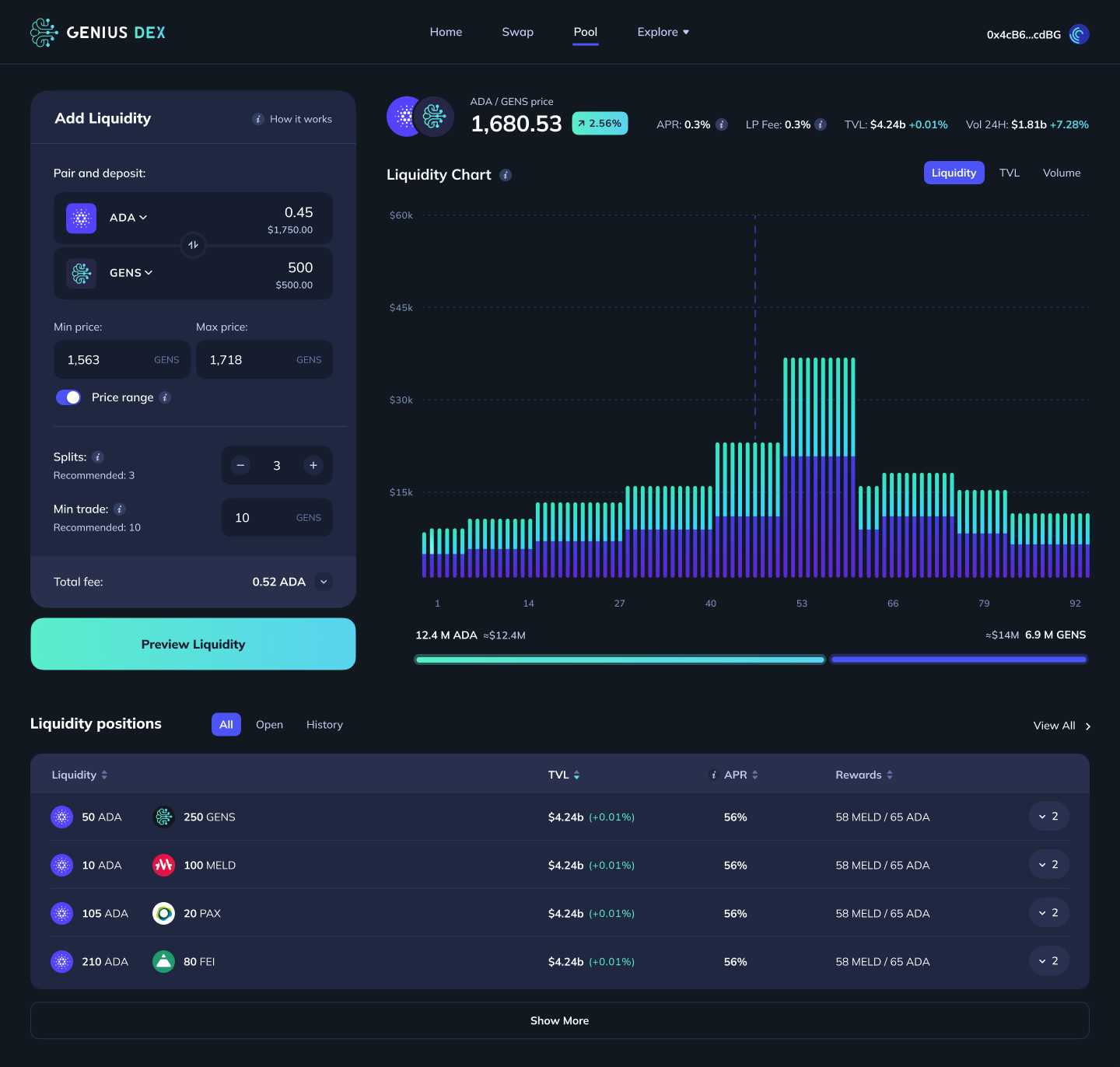Click the ADA token icon in the pool header
The height and width of the screenshot is (1067, 1120).
click(x=405, y=116)
